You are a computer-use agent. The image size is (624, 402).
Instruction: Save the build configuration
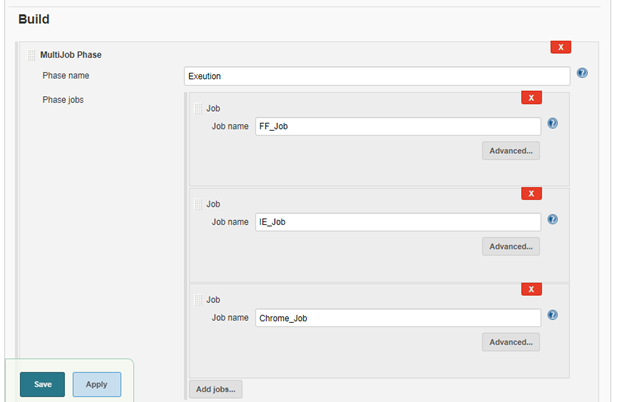[x=43, y=384]
